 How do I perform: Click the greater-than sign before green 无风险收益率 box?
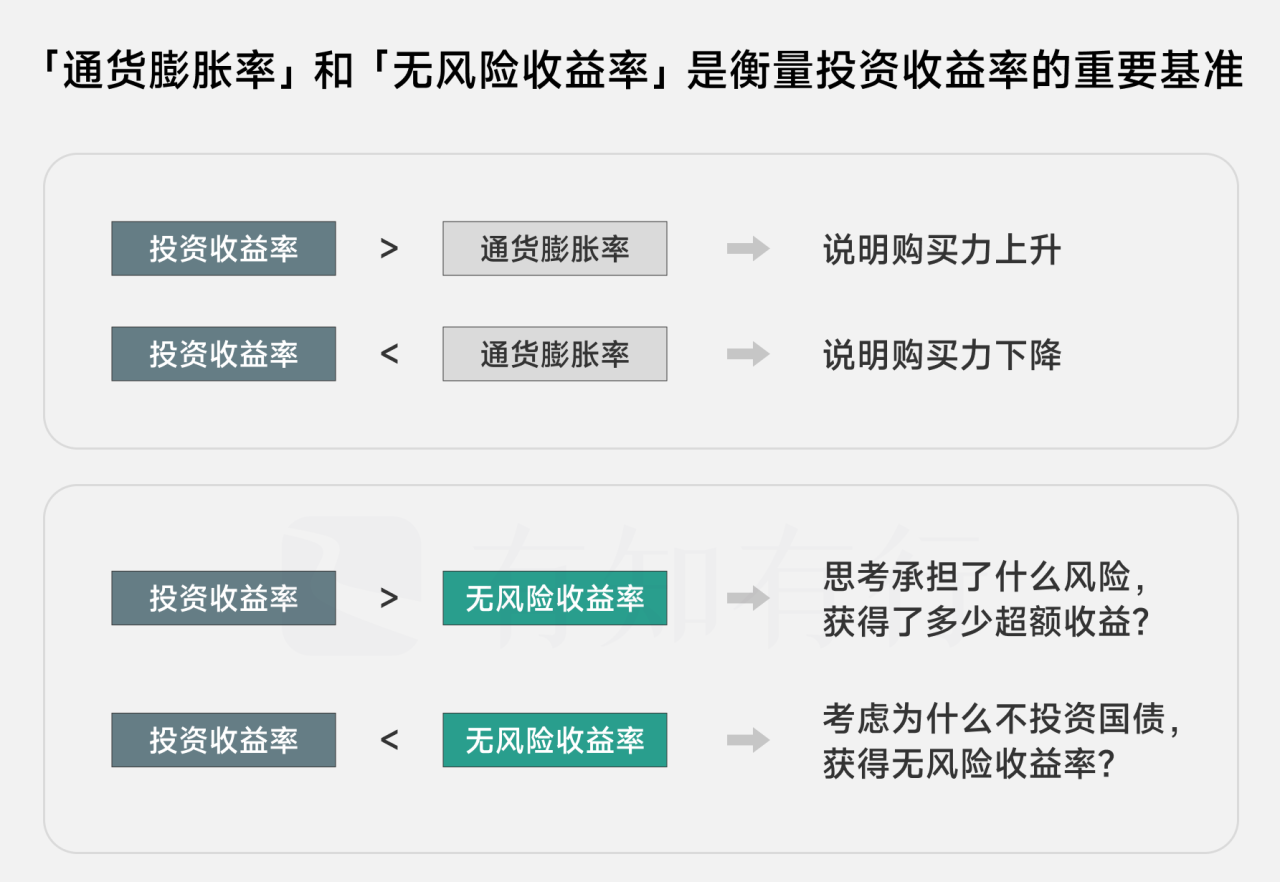pos(389,598)
